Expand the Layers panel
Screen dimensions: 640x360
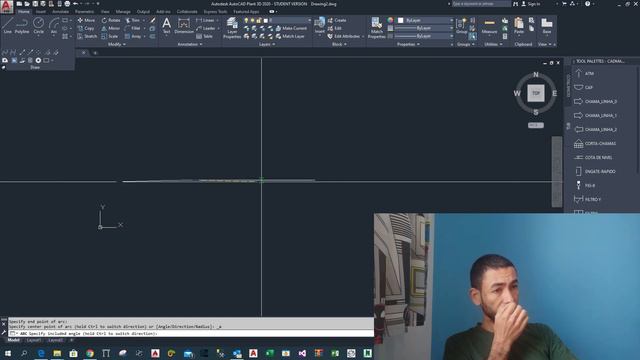(x=267, y=44)
